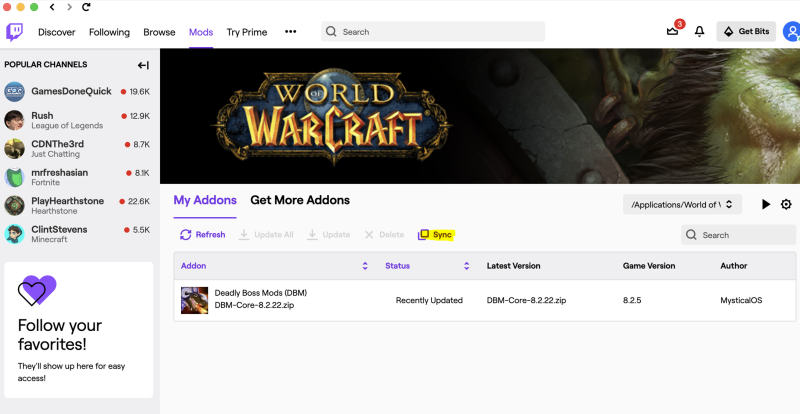Open mrfreshasian channel avatar
This screenshot has height=414, width=800.
(x=14, y=177)
